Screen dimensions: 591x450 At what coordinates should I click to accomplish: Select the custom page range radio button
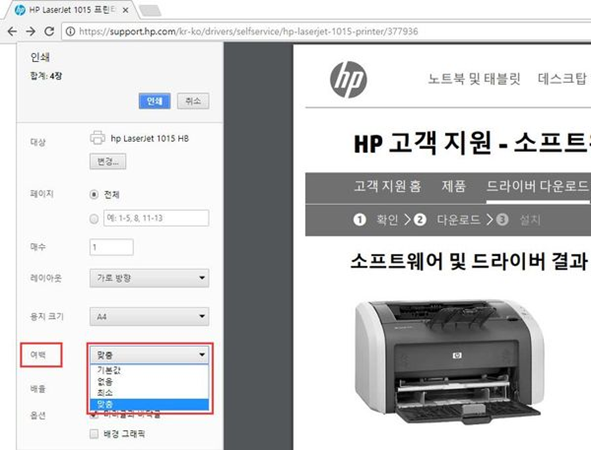[x=94, y=219]
